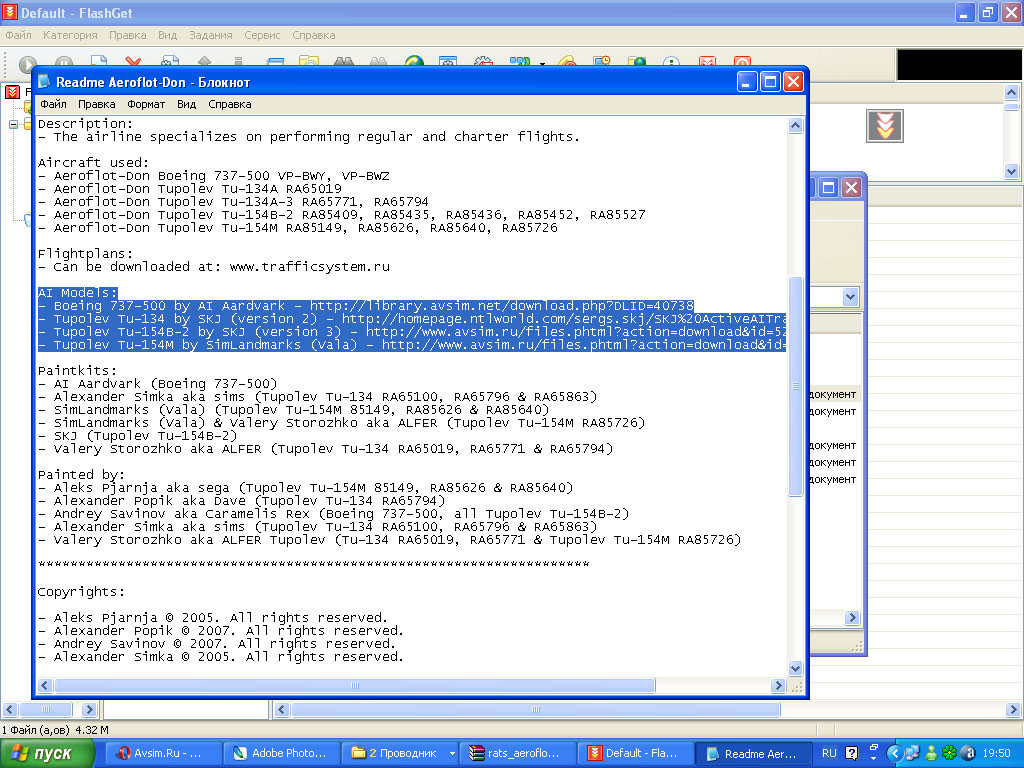
Task: Switch to rats_aeroflo WinRAR taskbar button
Action: (517, 753)
